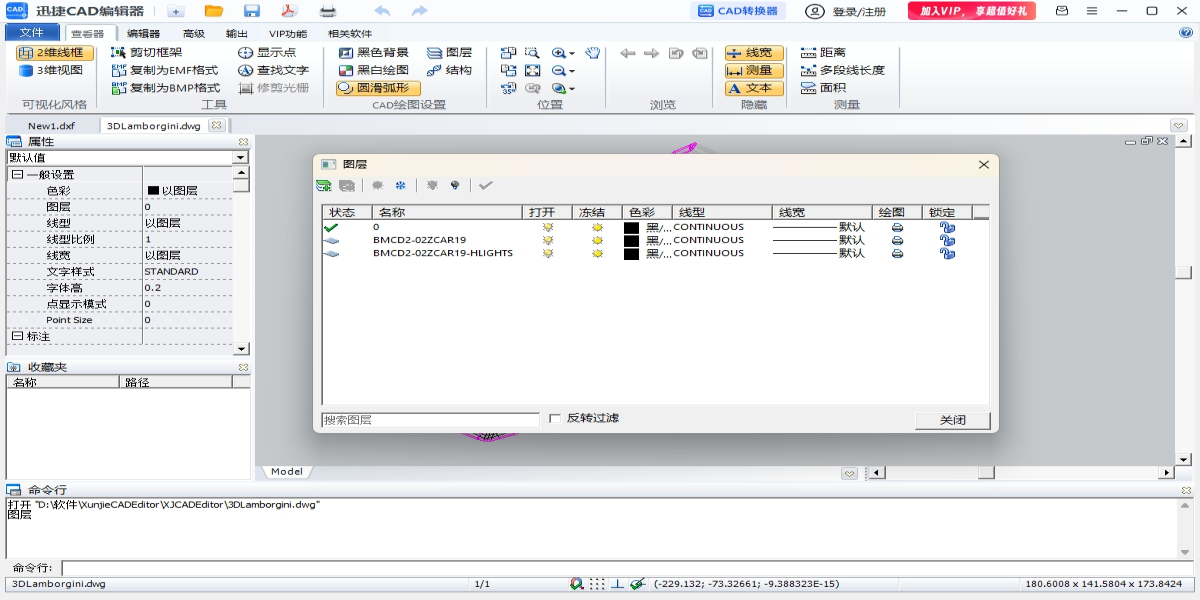The image size is (1200, 600).
Task: Expand the 标注 section in properties
Action: (17, 337)
